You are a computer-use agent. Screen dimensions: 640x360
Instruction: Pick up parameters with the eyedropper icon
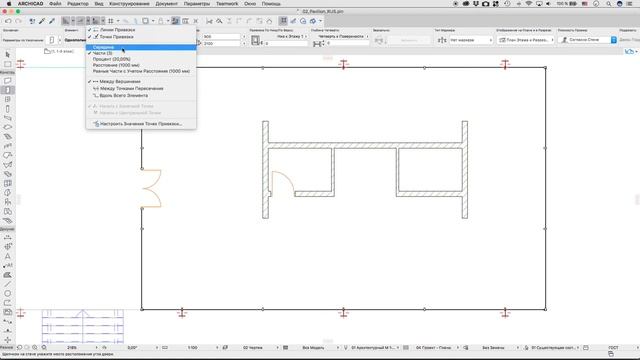point(42,21)
